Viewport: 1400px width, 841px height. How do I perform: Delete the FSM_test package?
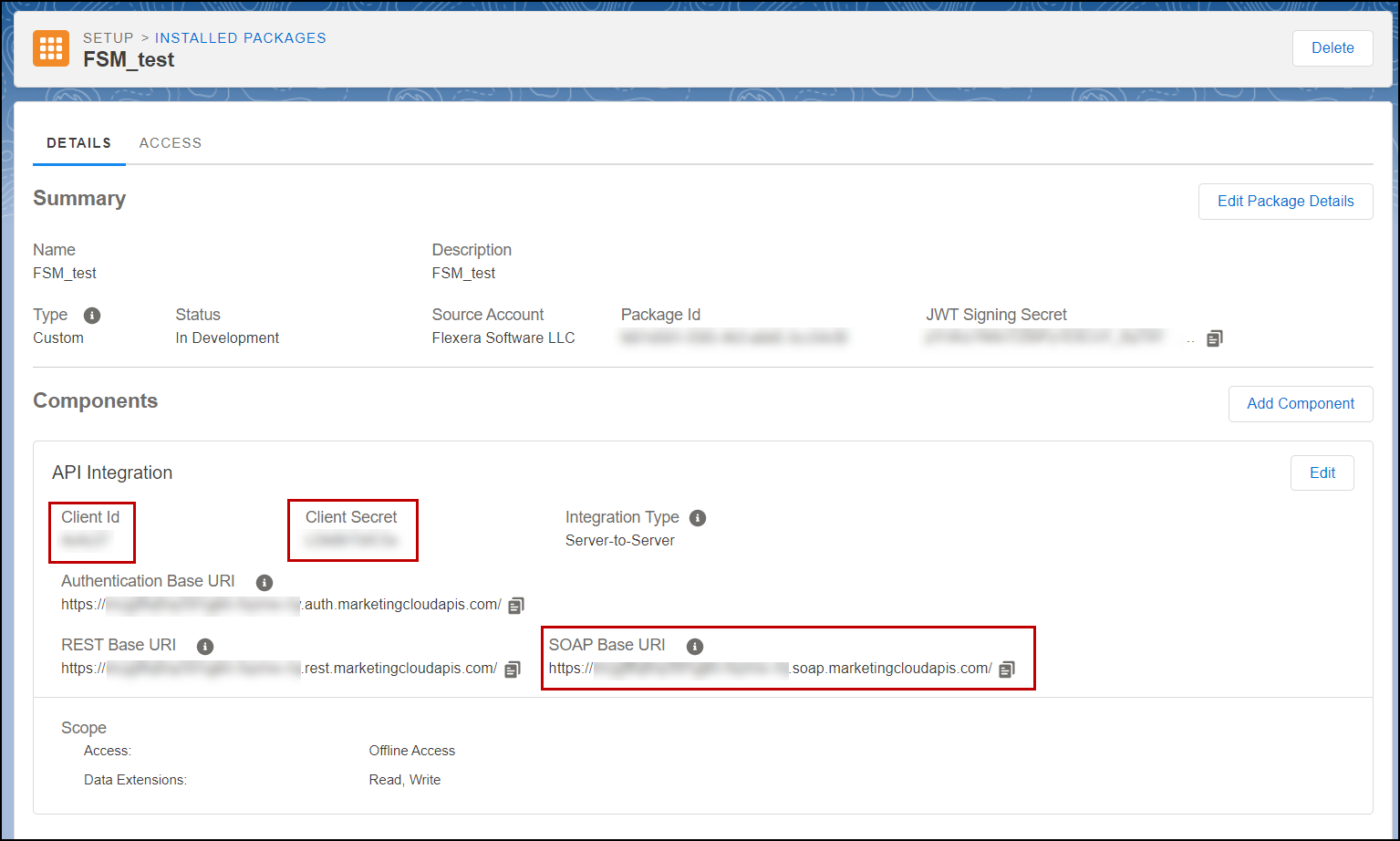pyautogui.click(x=1332, y=48)
